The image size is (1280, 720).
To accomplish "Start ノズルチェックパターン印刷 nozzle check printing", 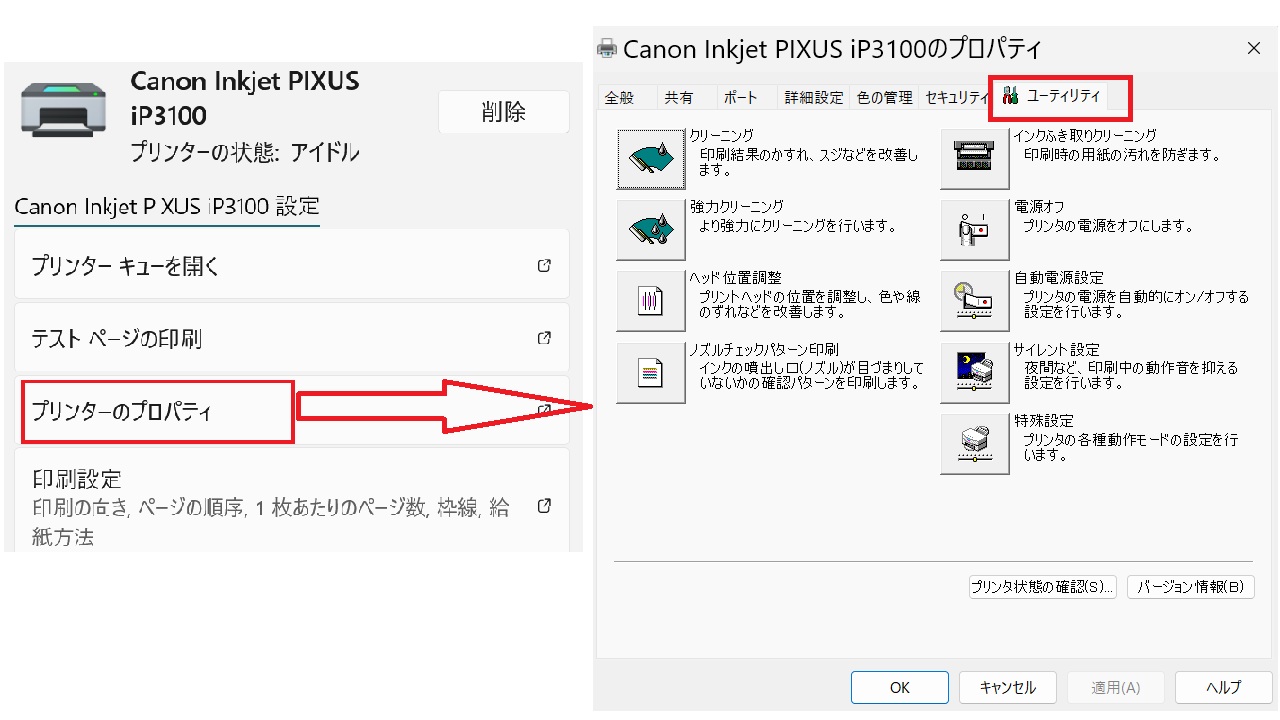I will (x=650, y=372).
